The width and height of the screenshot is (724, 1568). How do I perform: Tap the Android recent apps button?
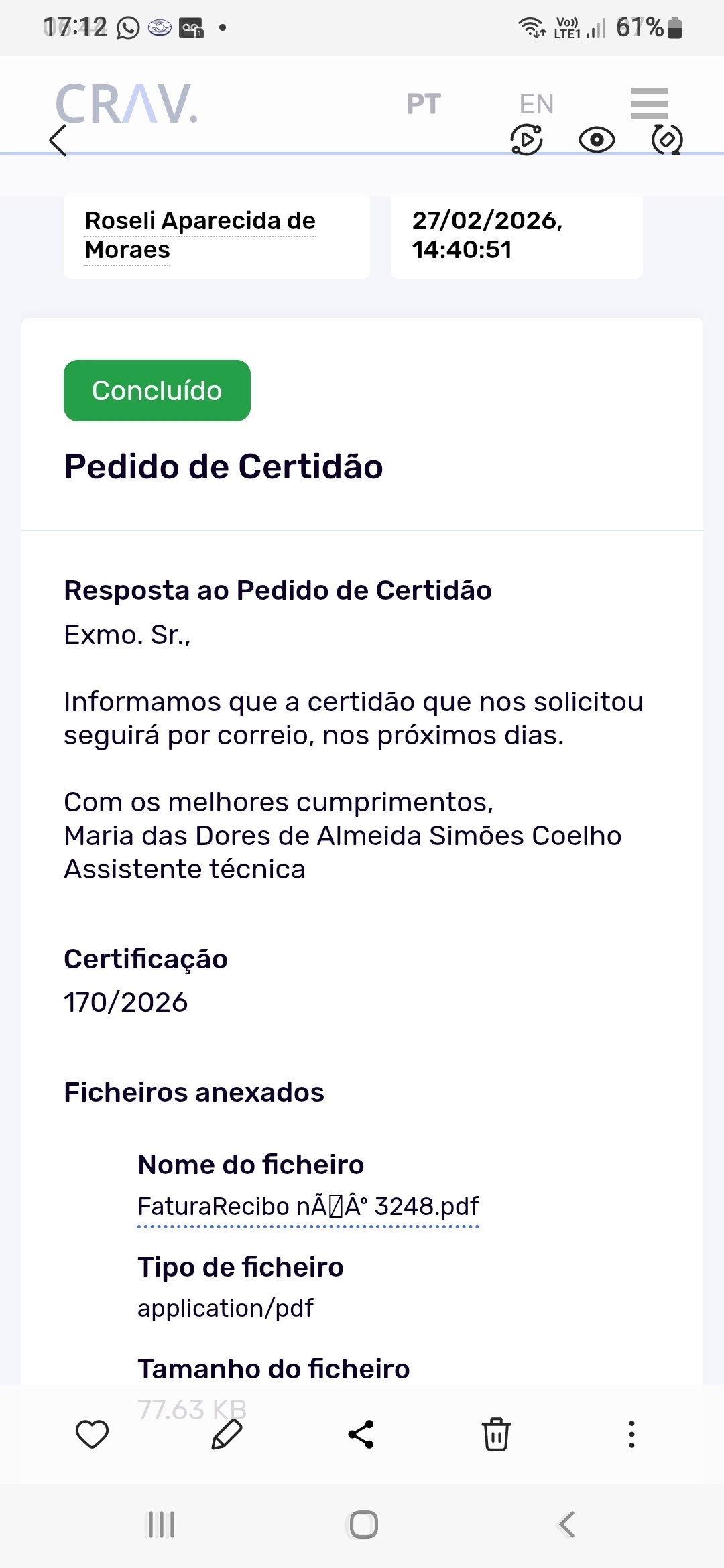tap(161, 1524)
